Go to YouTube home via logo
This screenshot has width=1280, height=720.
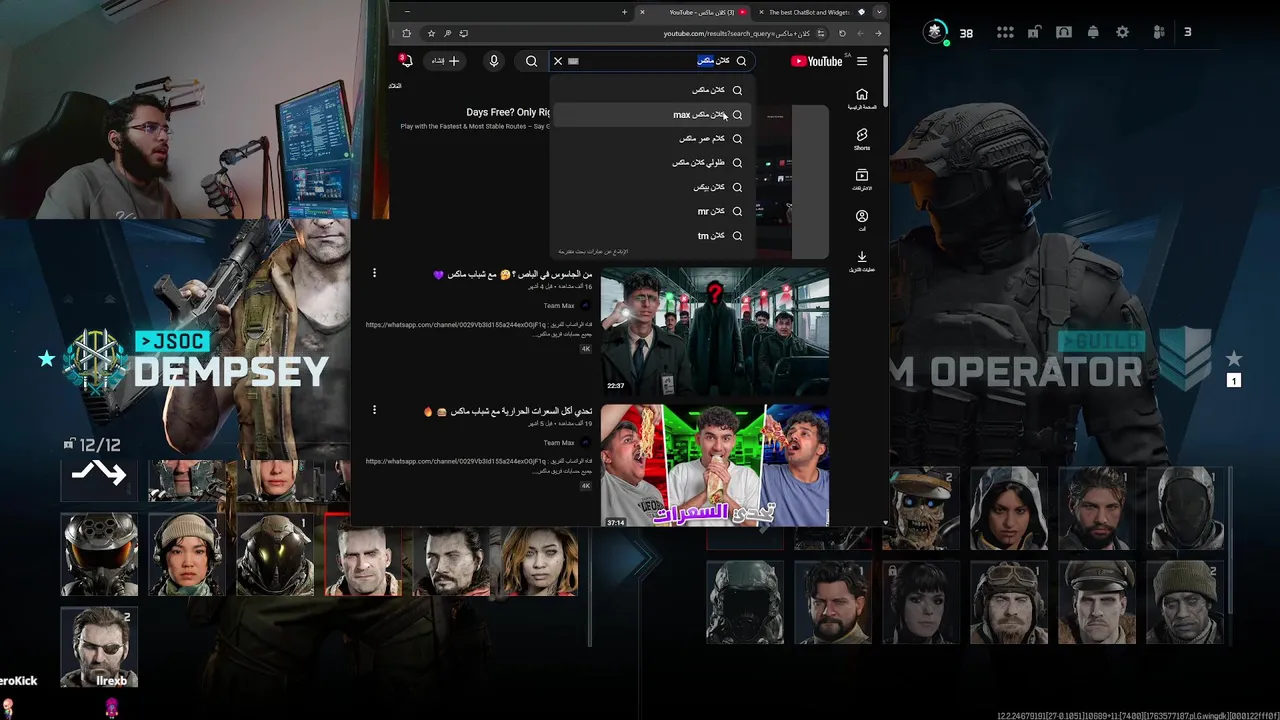tap(817, 61)
